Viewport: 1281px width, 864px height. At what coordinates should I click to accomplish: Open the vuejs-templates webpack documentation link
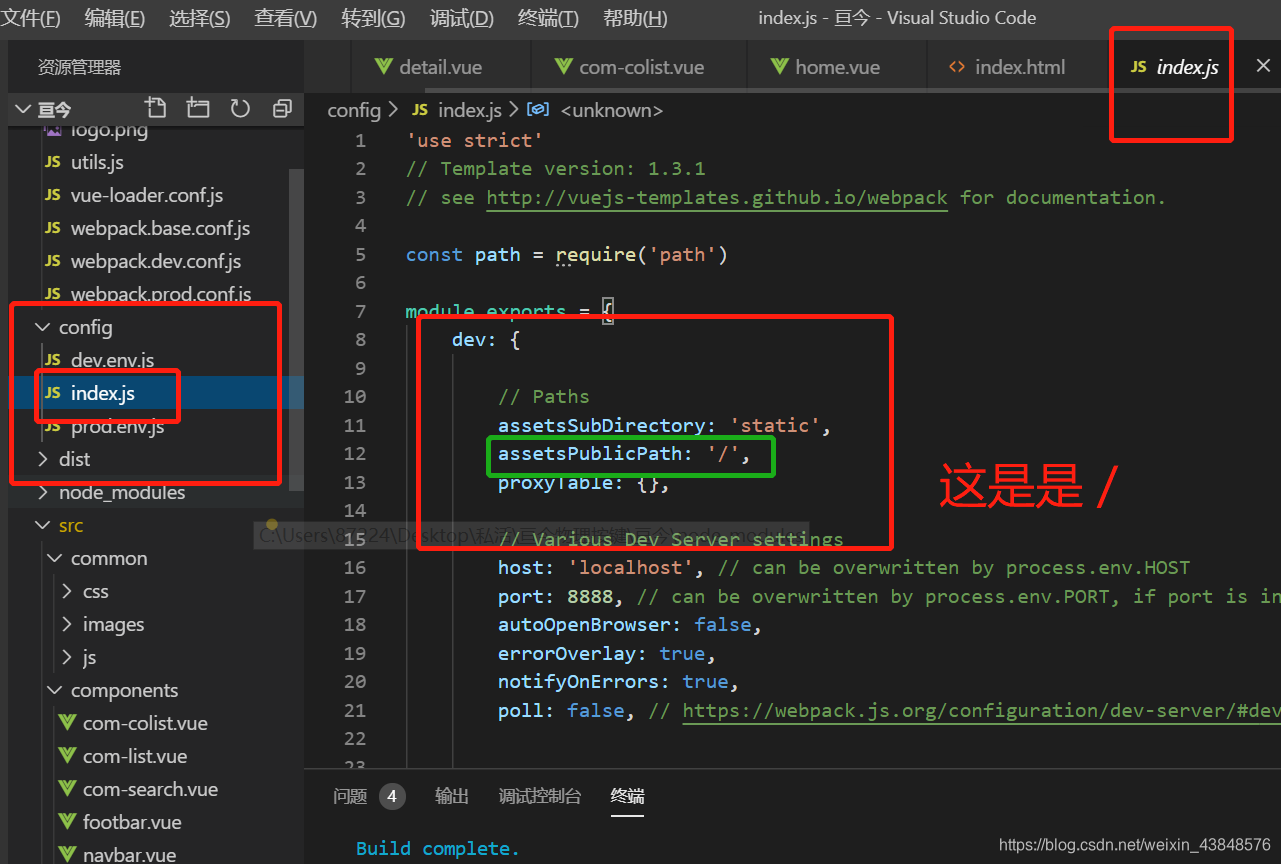click(717, 197)
